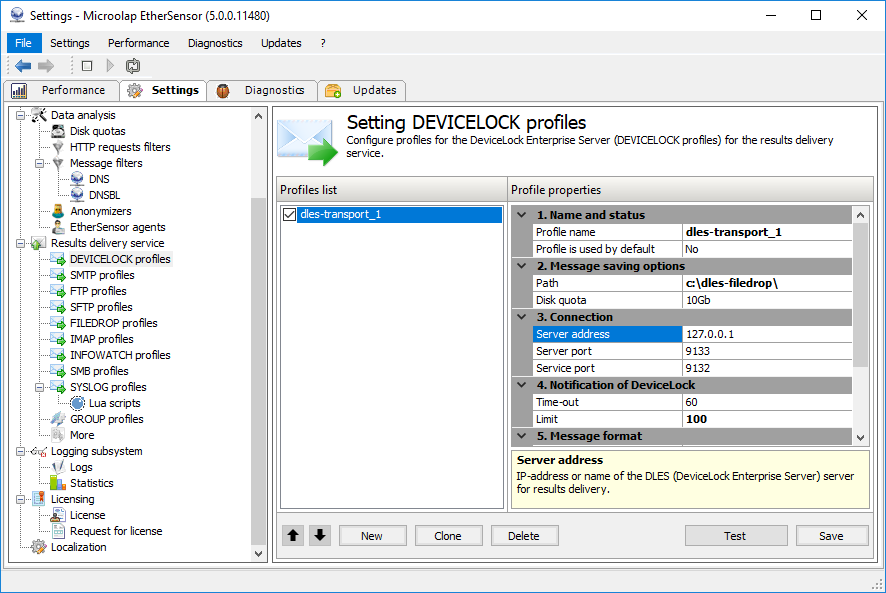The width and height of the screenshot is (886, 593).
Task: Select the More tree item
Action: pyautogui.click(x=82, y=435)
